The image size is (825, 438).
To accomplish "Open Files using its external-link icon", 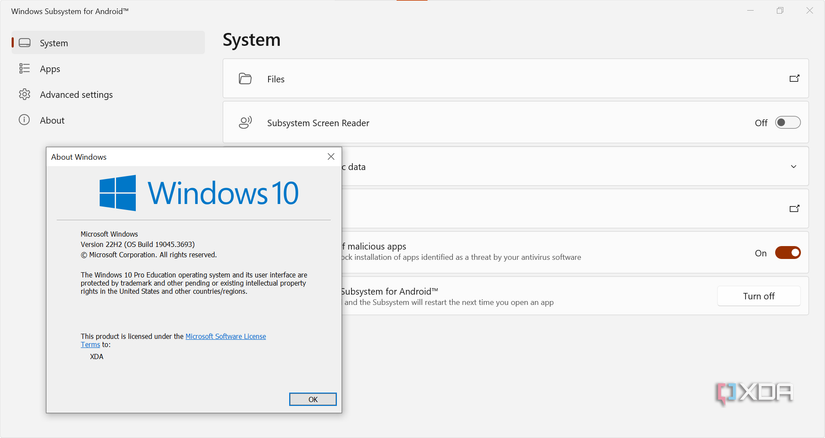I will (794, 79).
